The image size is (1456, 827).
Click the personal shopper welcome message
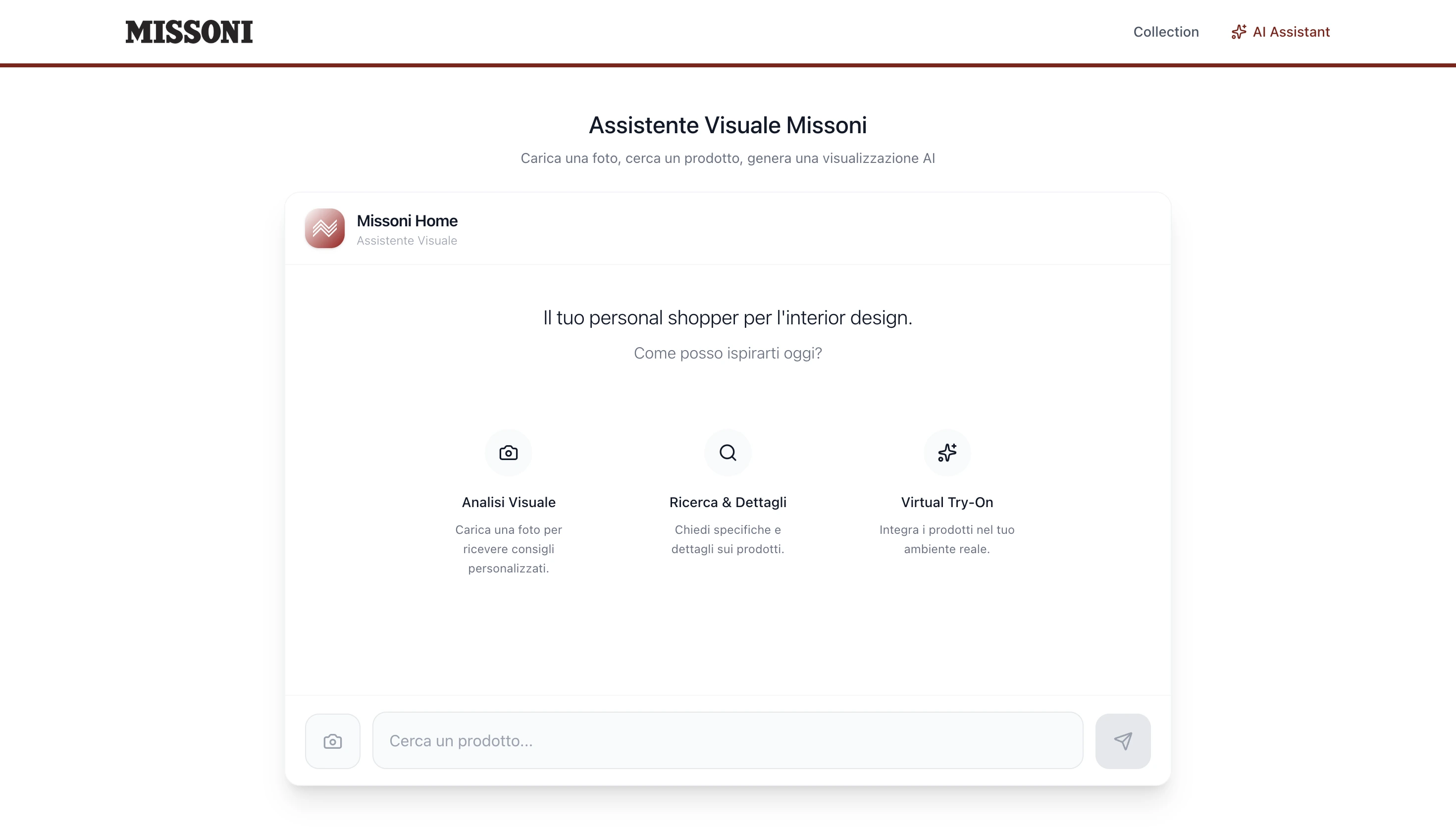click(x=728, y=317)
